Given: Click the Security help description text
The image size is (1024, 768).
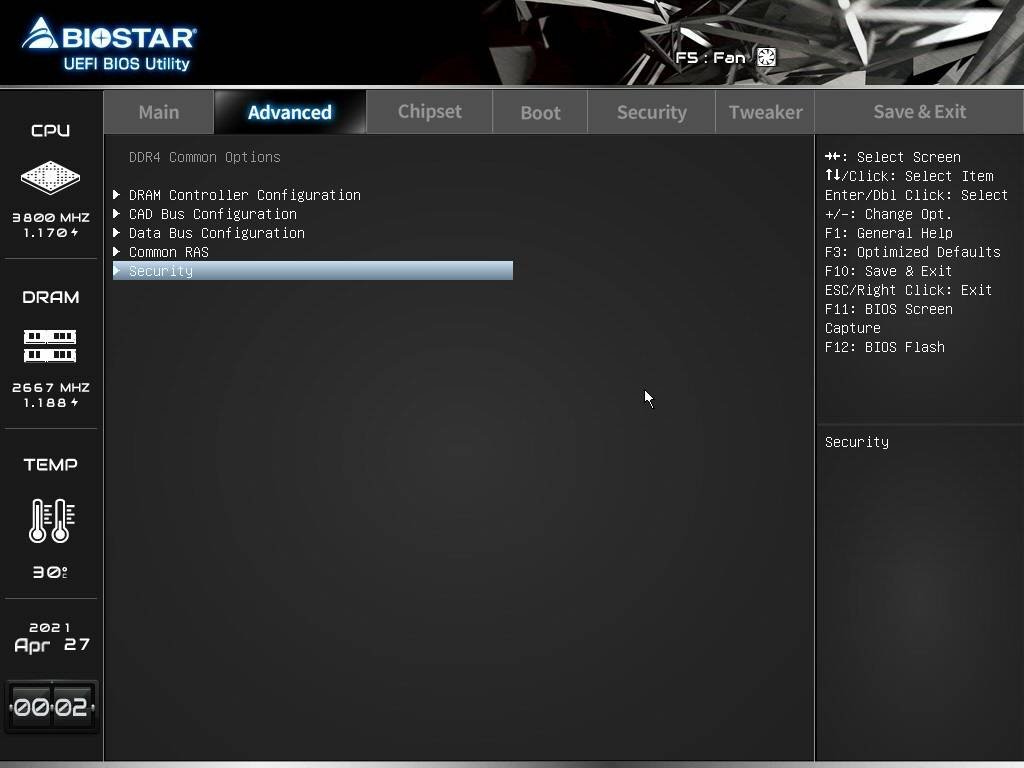Looking at the screenshot, I should 856,441.
